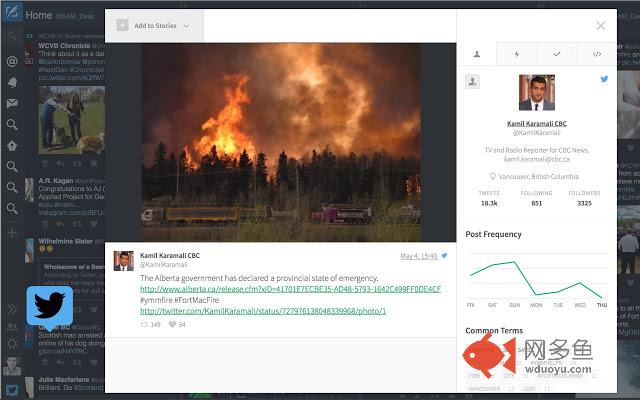Open the wildfire photo in the modal
The width and height of the screenshot is (640, 400).
(x=281, y=142)
